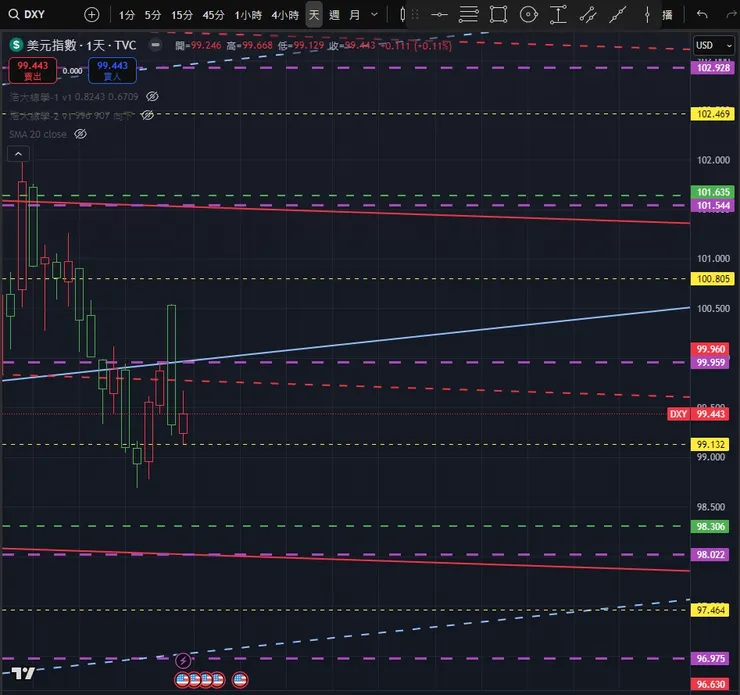The height and width of the screenshot is (695, 740).
Task: Grab the drawing toolbar dotted handle
Action: (415, 15)
